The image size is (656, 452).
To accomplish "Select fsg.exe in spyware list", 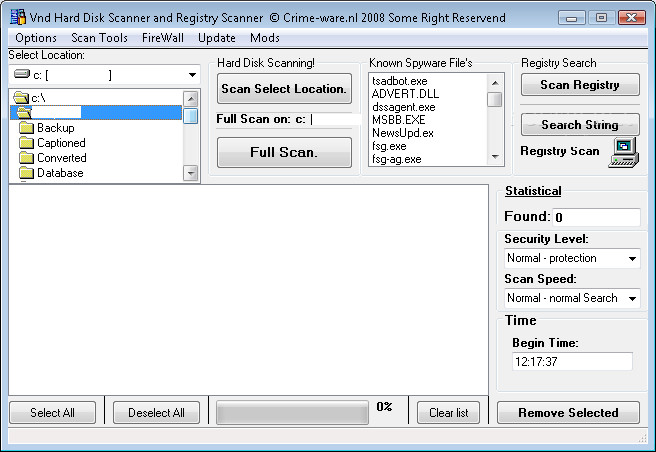I will tap(389, 146).
